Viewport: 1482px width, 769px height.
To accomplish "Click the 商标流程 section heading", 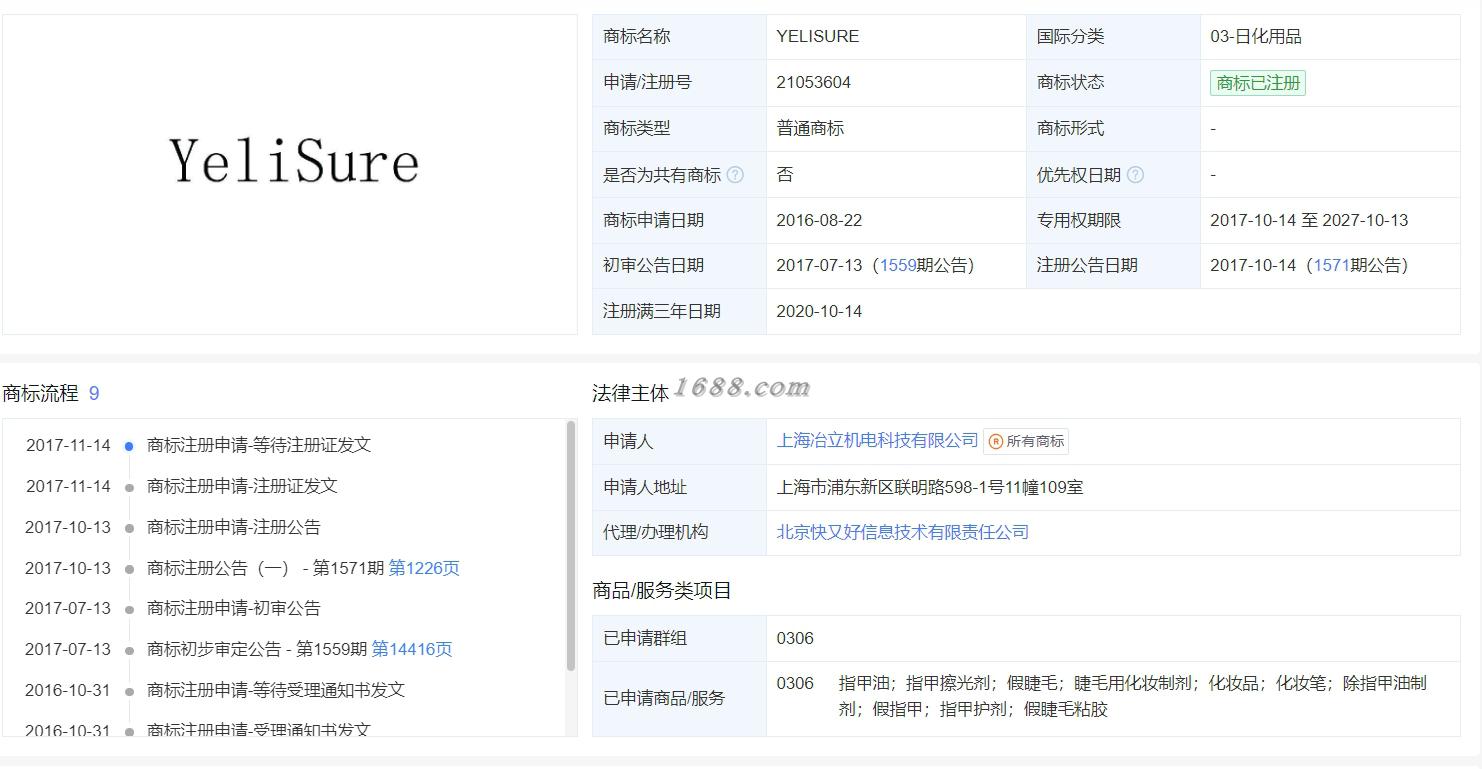I will click(40, 393).
